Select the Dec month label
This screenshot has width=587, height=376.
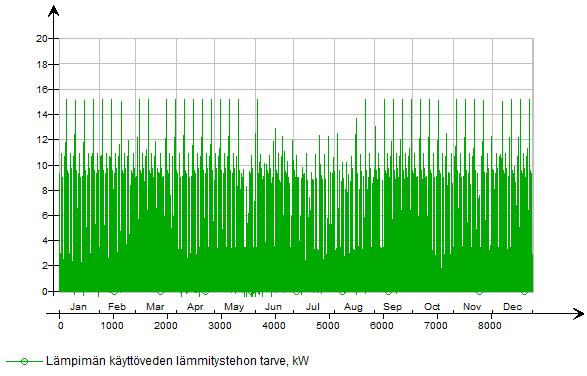(x=513, y=307)
